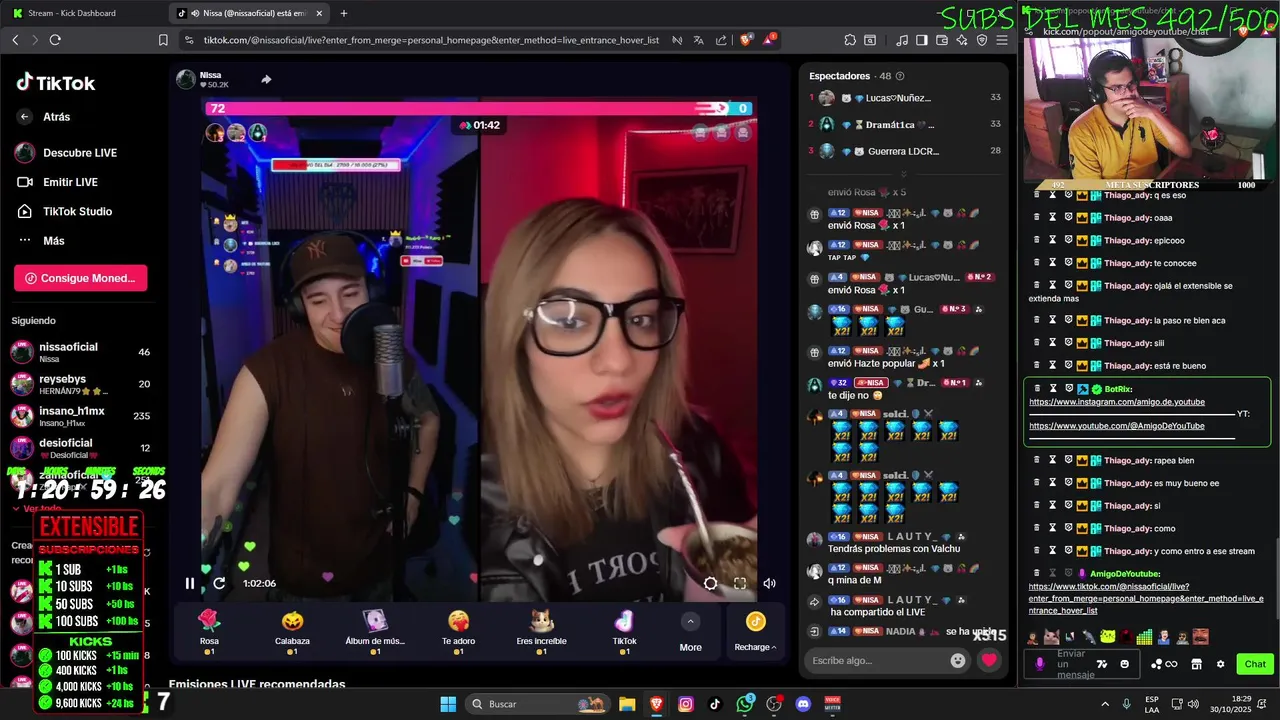Delete BotRix message with trash icon
Image resolution: width=1280 pixels, height=720 pixels.
pyautogui.click(x=1037, y=389)
